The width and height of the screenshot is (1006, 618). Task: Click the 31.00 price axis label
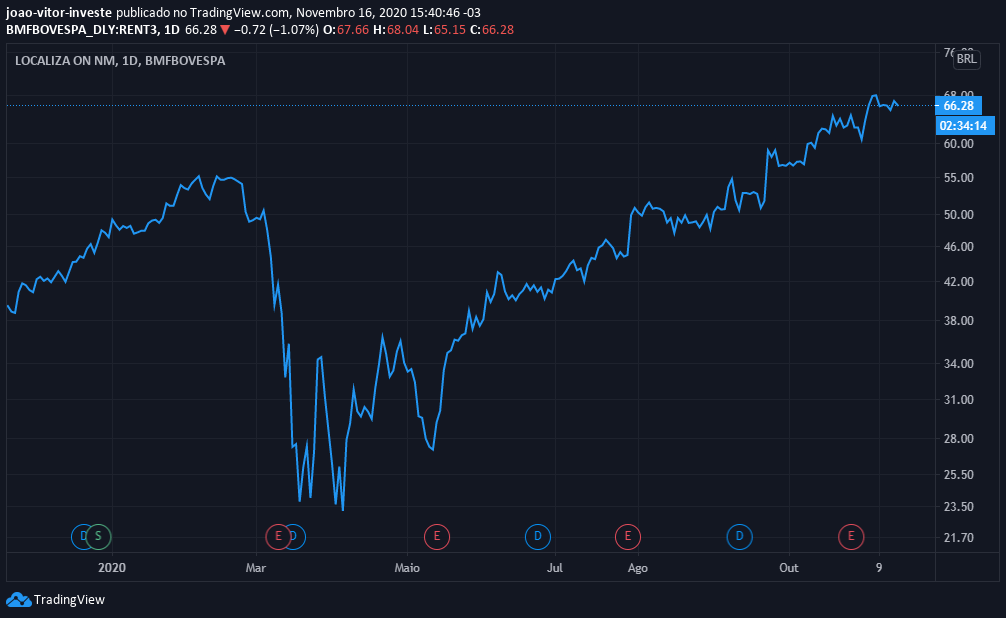pyautogui.click(x=959, y=399)
